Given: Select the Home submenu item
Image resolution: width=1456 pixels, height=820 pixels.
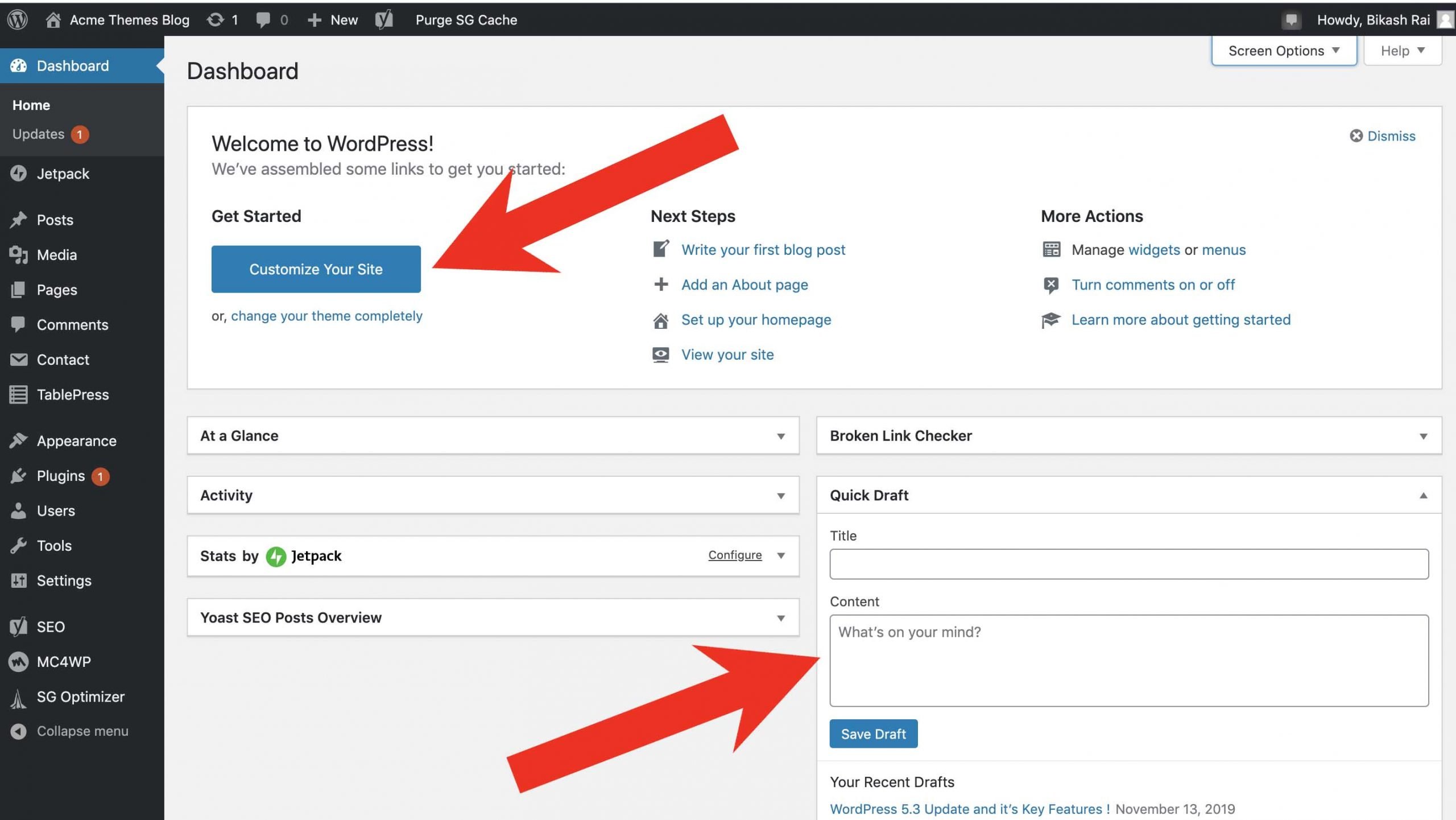Looking at the screenshot, I should [31, 105].
